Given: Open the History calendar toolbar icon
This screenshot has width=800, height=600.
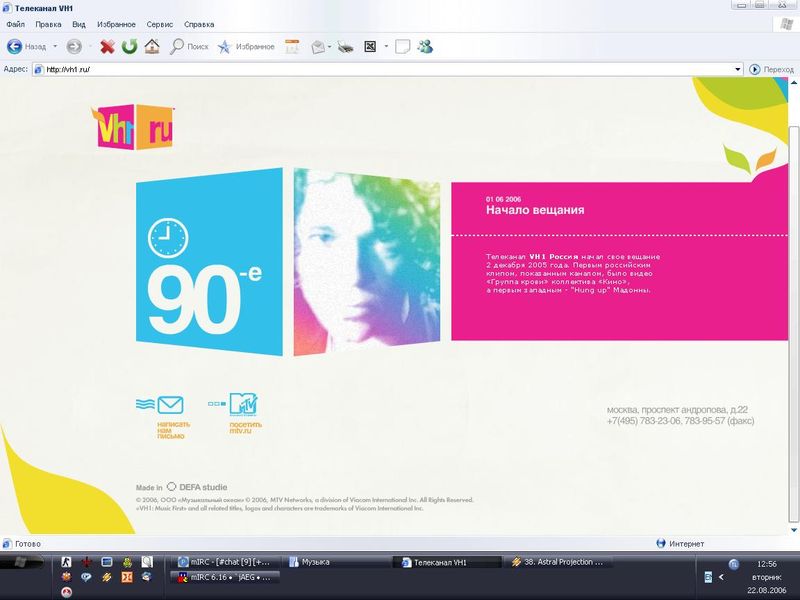Looking at the screenshot, I should [x=292, y=47].
